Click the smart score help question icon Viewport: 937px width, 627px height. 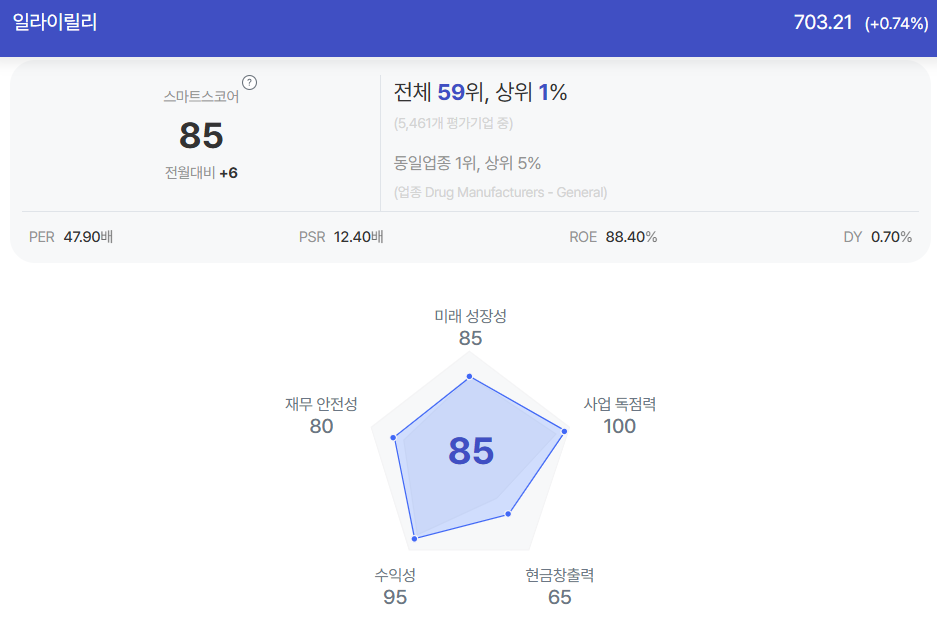coord(249,82)
